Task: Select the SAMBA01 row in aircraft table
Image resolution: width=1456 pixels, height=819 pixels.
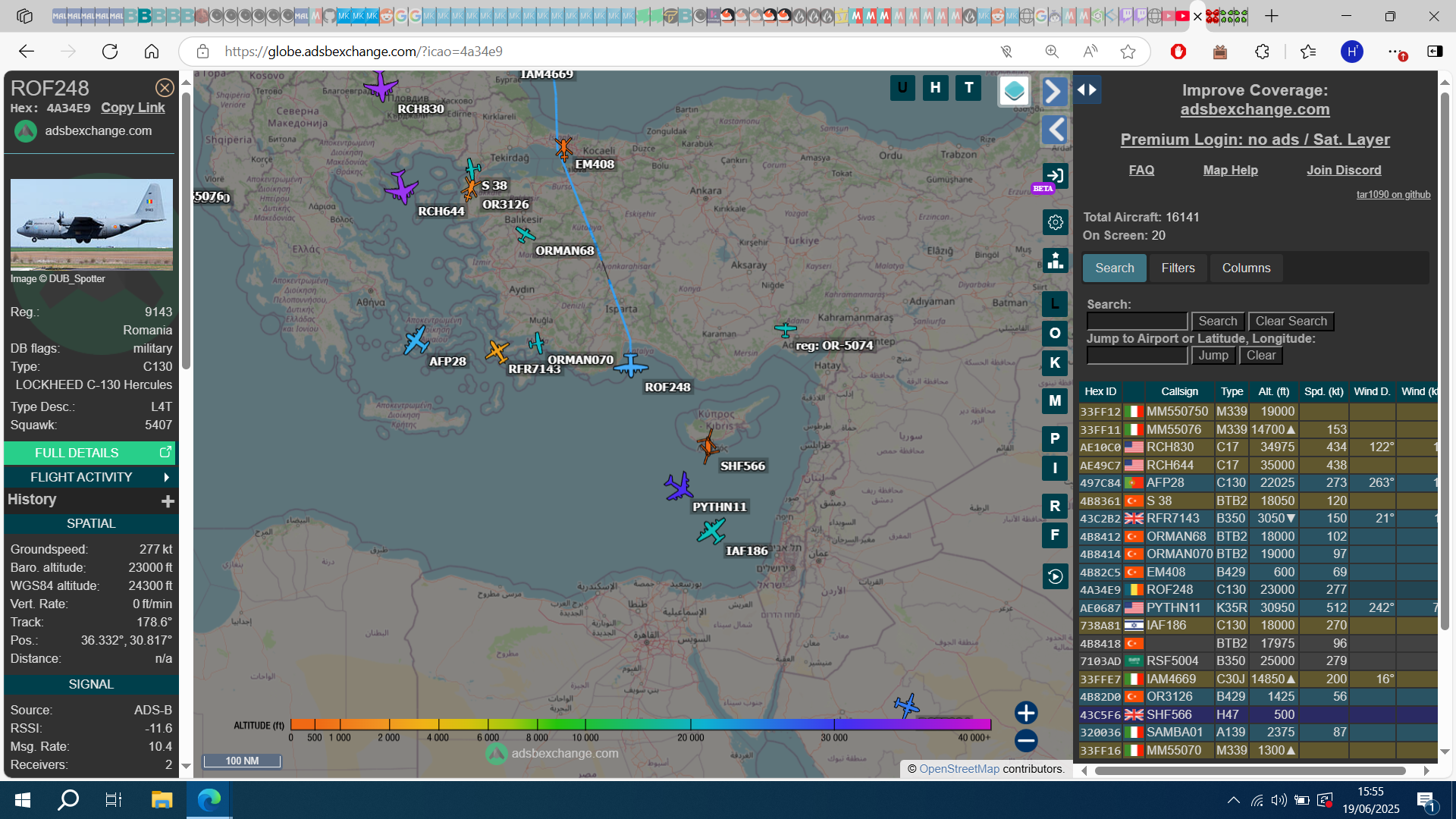Action: tap(1257, 733)
